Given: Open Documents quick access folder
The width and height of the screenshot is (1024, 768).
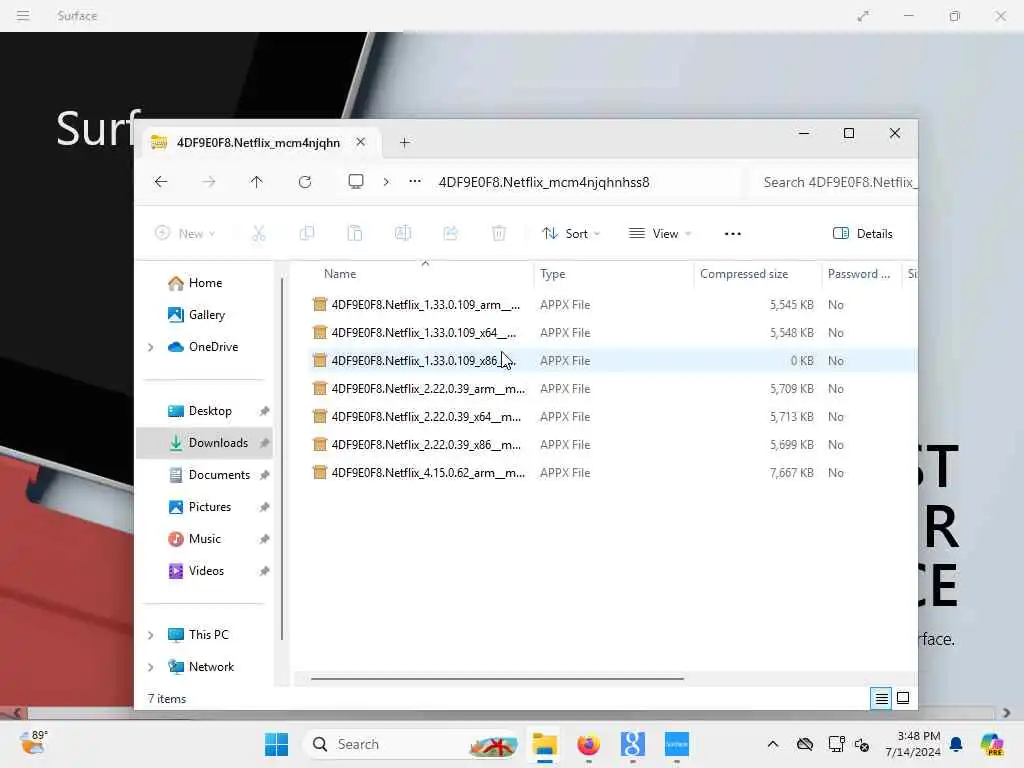Looking at the screenshot, I should (x=219, y=475).
